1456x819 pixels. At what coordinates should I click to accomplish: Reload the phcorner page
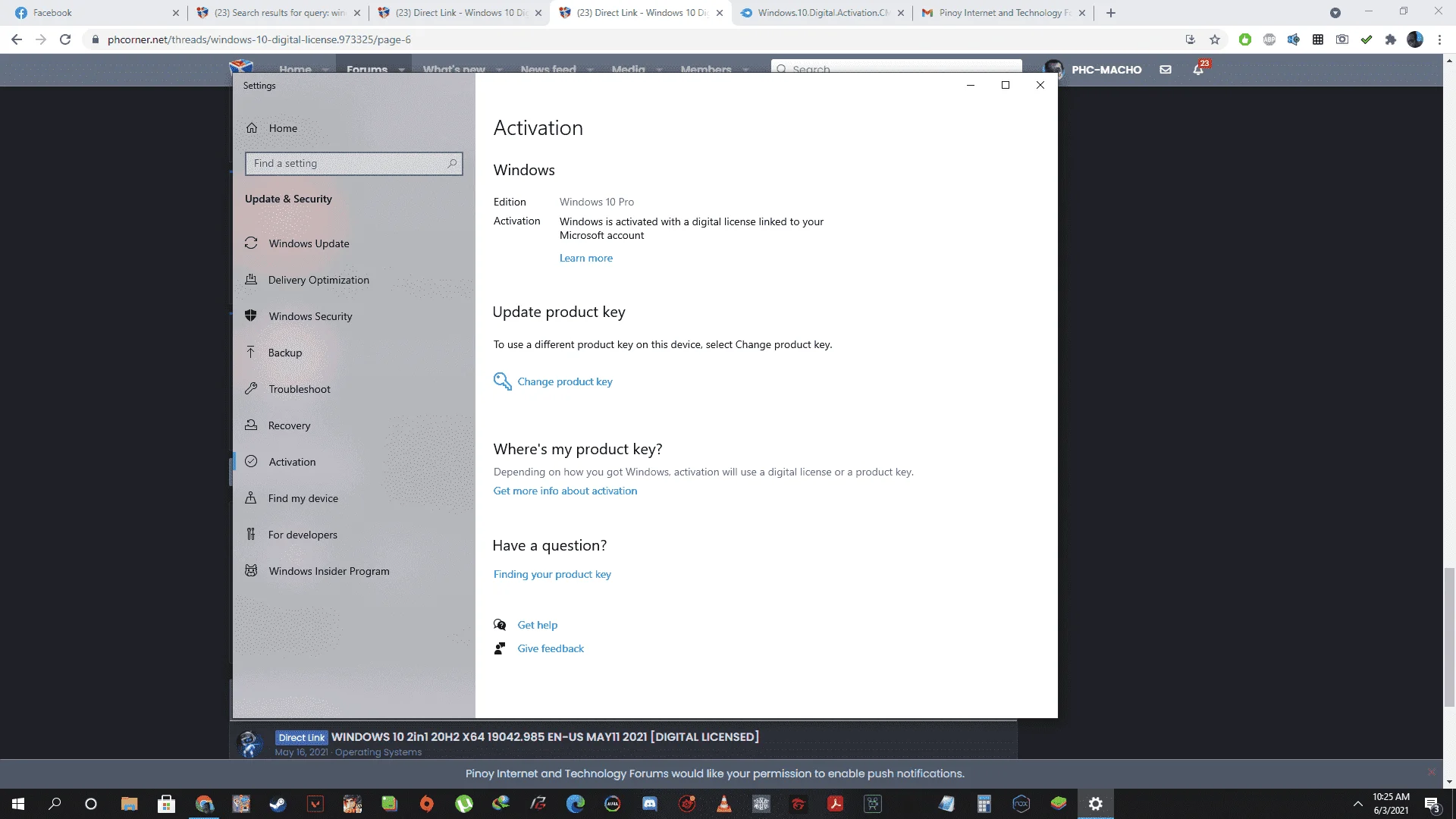coord(65,39)
